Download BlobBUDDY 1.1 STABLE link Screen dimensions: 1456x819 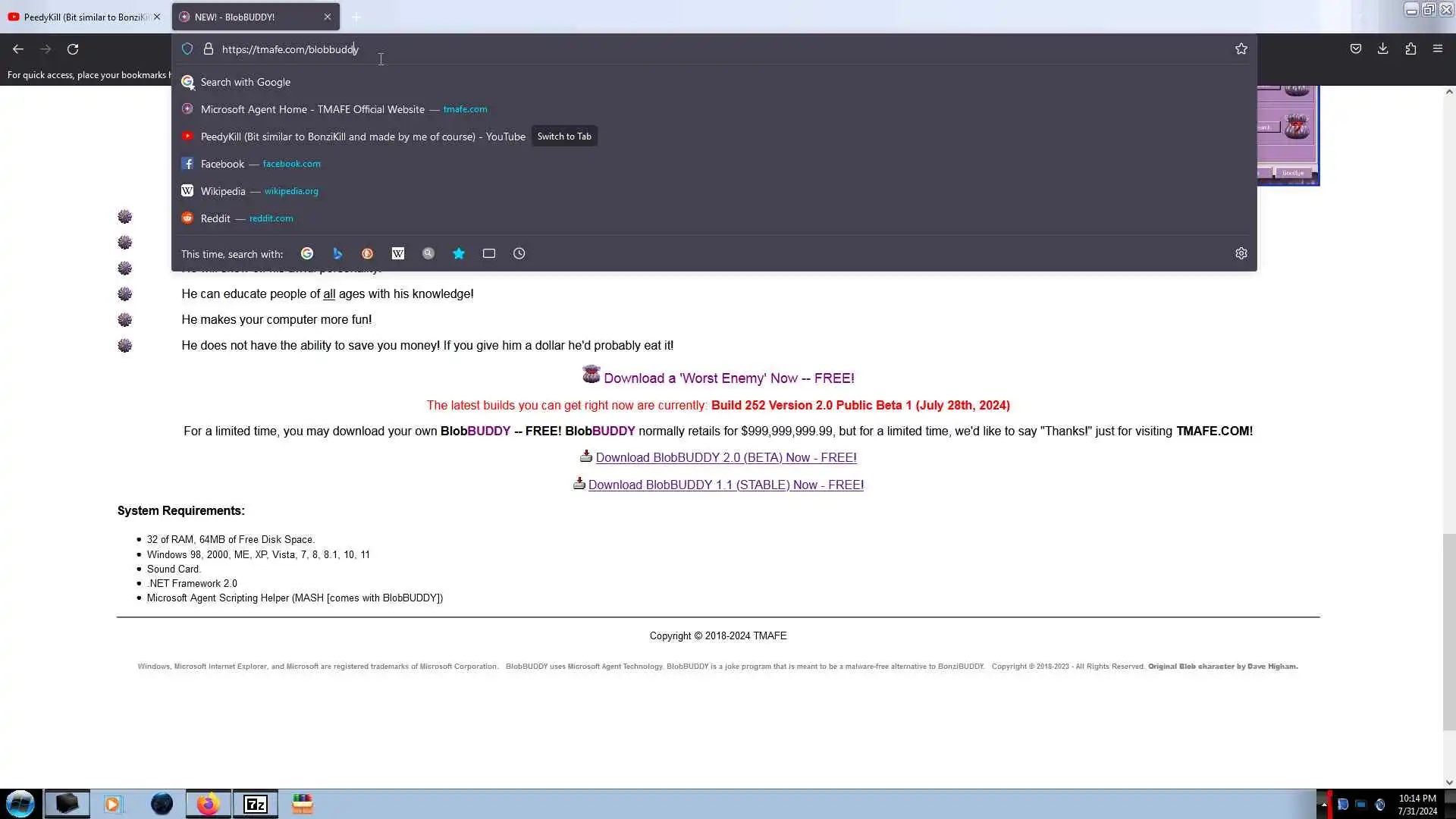726,485
